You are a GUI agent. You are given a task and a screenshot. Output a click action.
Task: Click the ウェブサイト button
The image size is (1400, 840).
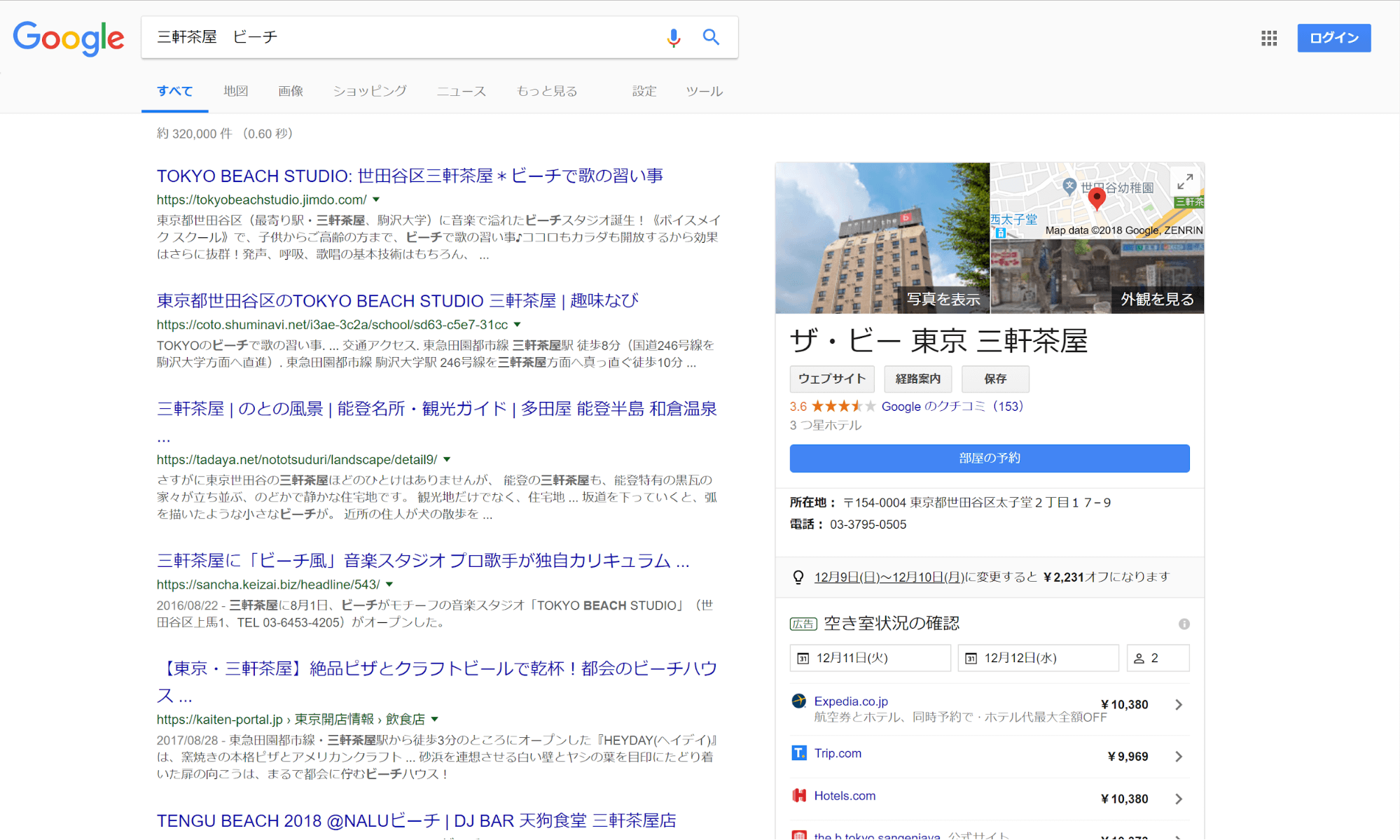pos(832,379)
